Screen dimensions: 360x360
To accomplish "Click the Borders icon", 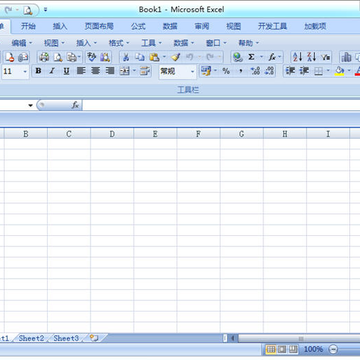I will click(x=319, y=71).
